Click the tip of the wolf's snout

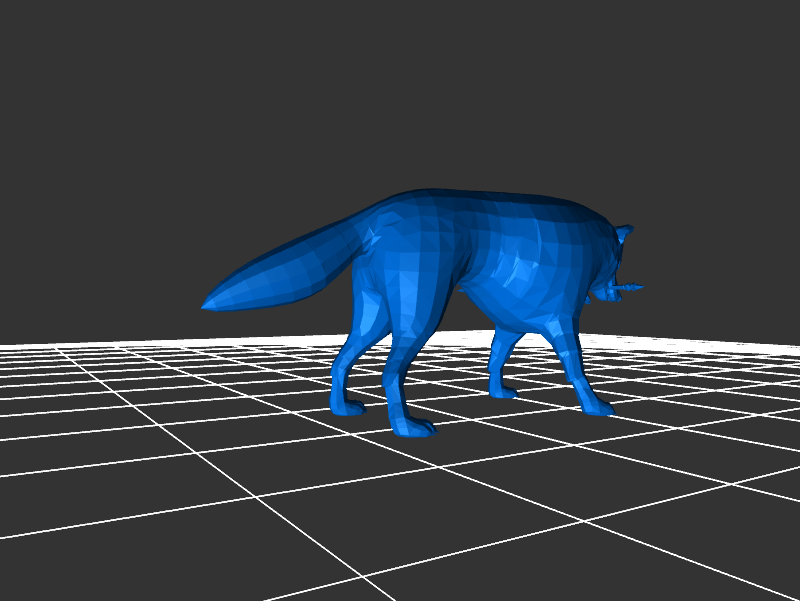coord(638,288)
